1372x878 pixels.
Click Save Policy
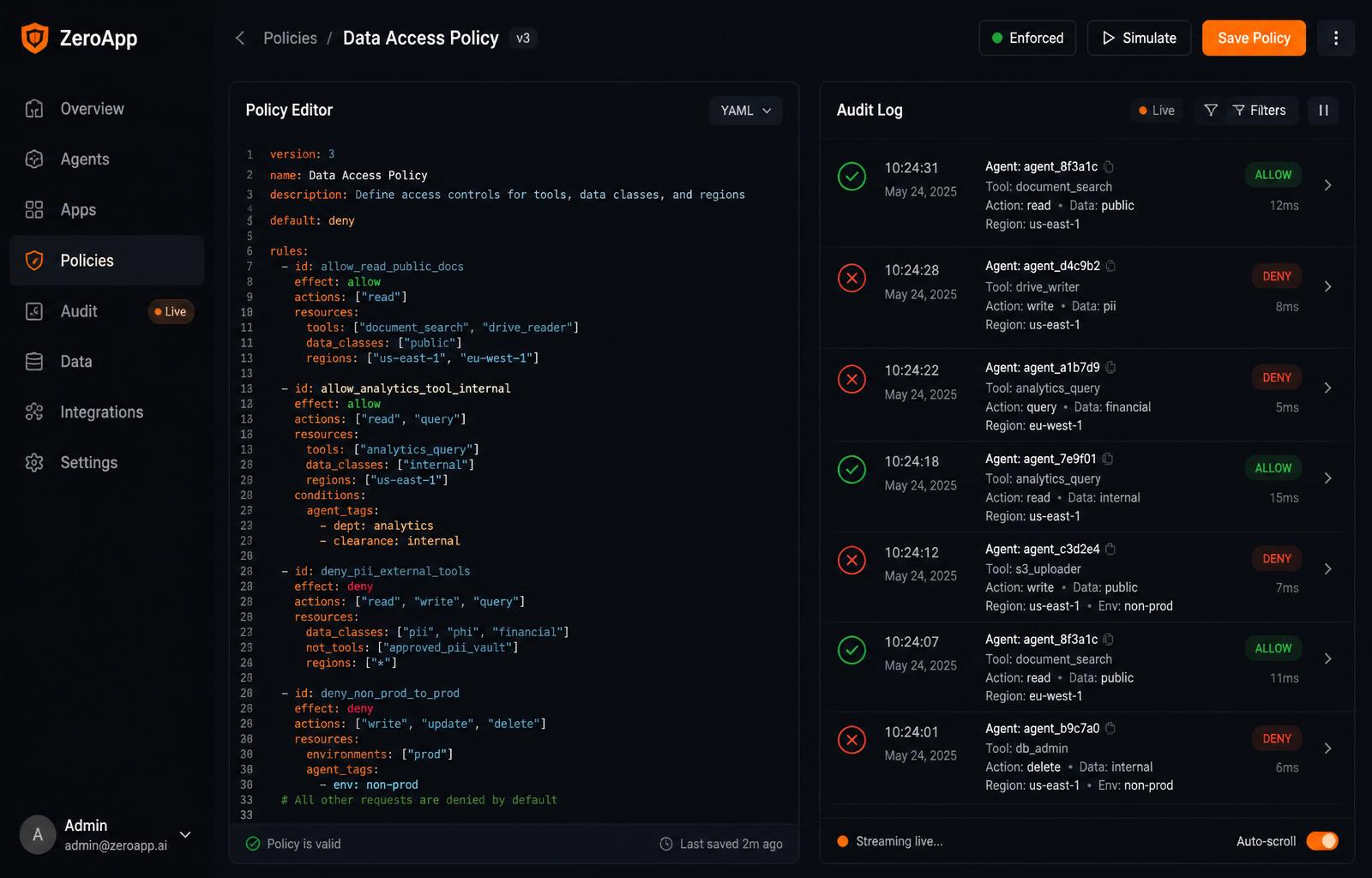tap(1254, 38)
